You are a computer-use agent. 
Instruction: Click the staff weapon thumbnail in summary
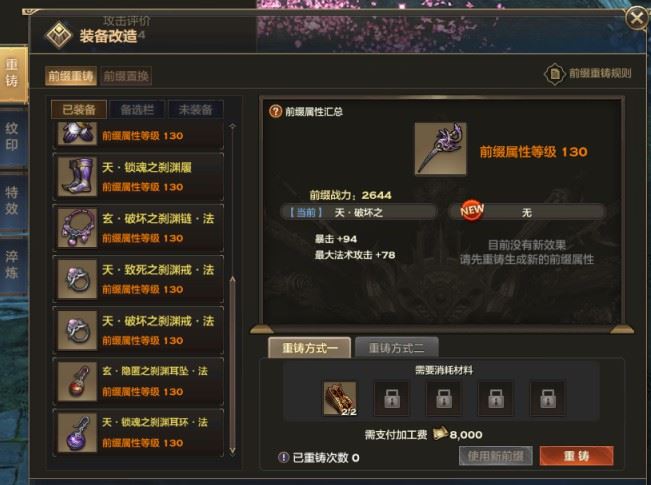pyautogui.click(x=441, y=149)
